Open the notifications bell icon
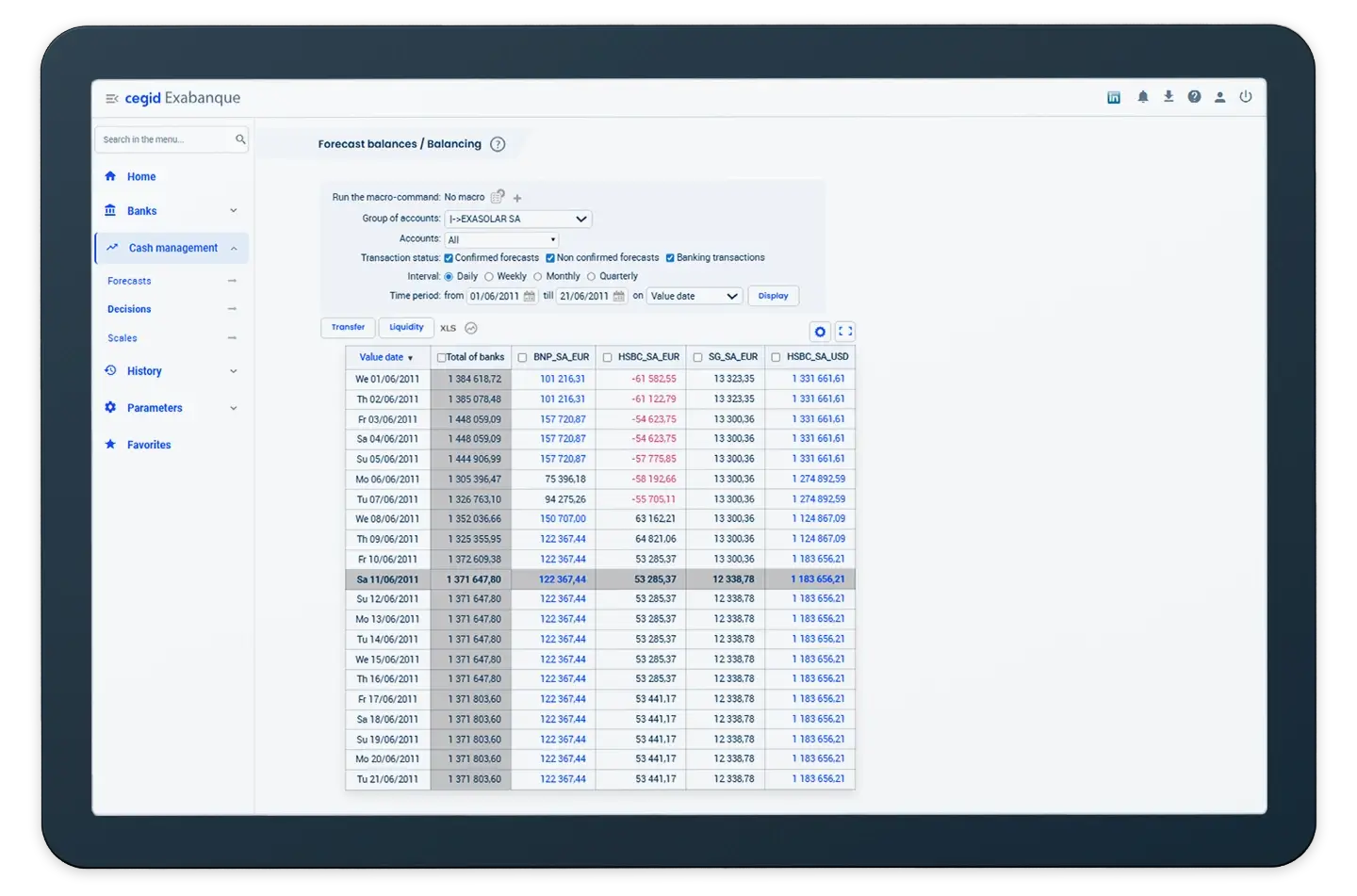 coord(1142,96)
